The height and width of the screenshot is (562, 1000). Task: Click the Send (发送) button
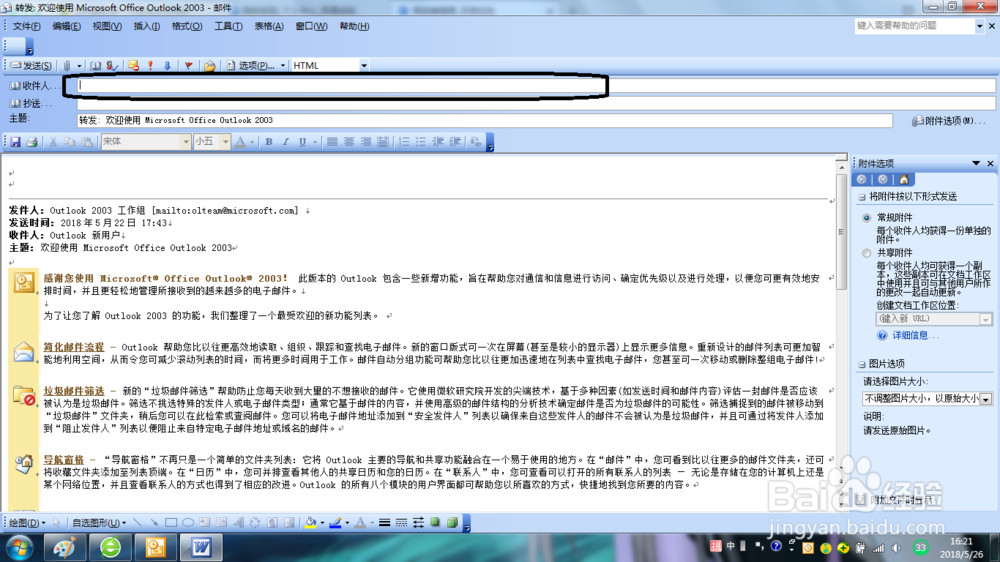pyautogui.click(x=31, y=66)
